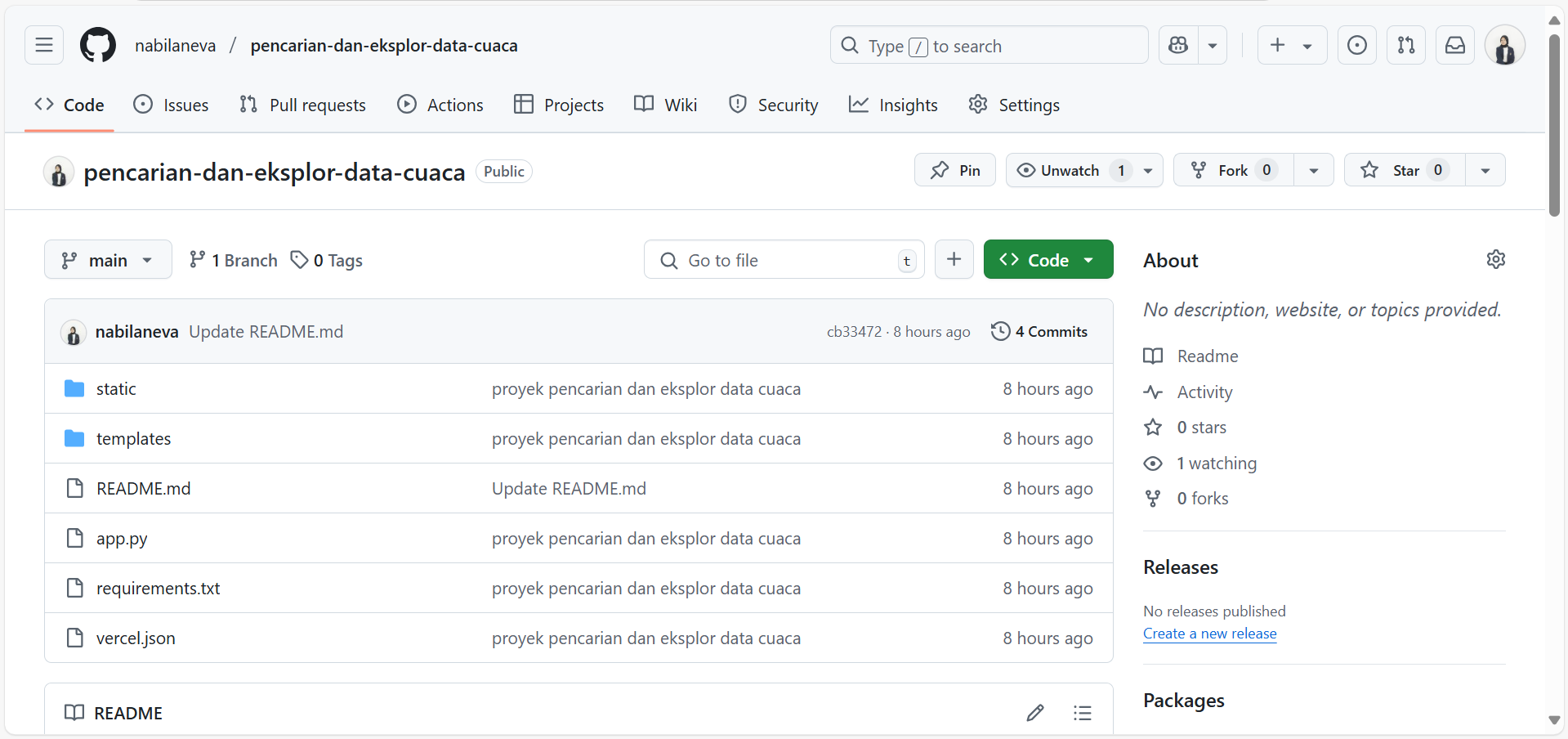Open the add file plus button

[x=954, y=259]
